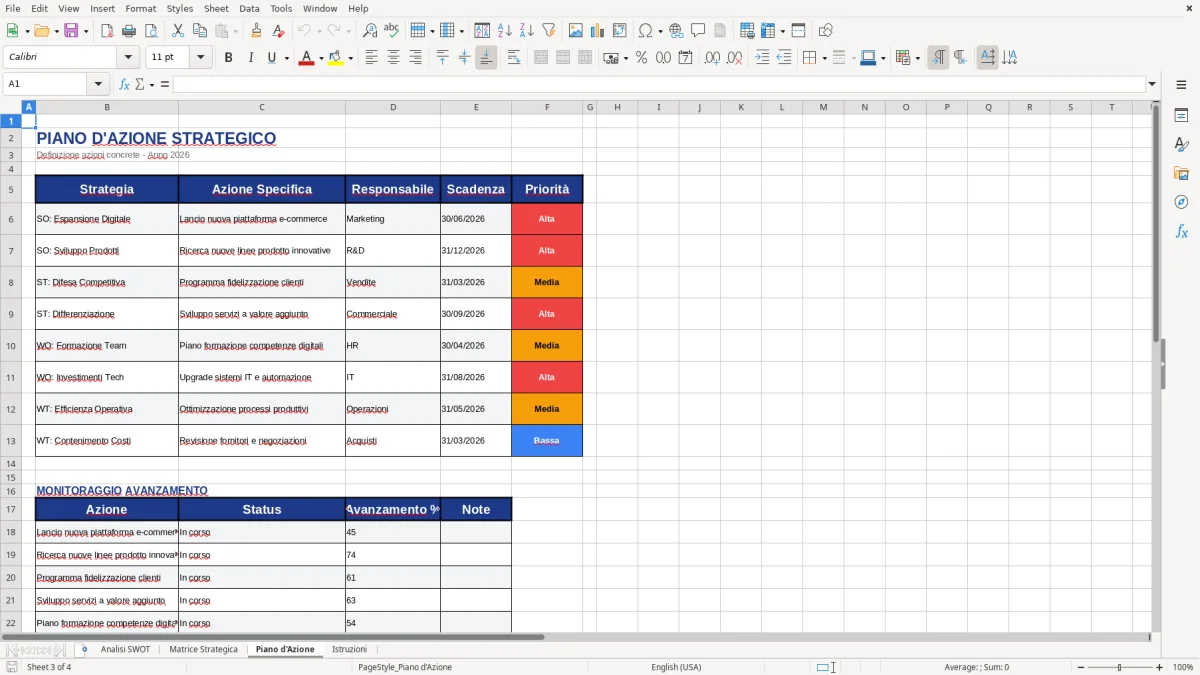Toggle italic formatting
The image size is (1200, 675).
click(248, 57)
